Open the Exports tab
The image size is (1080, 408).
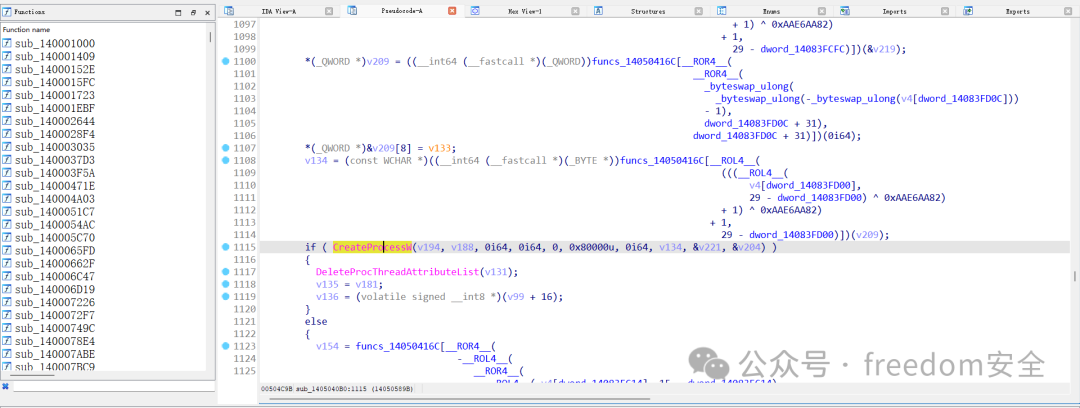pyautogui.click(x=1017, y=11)
